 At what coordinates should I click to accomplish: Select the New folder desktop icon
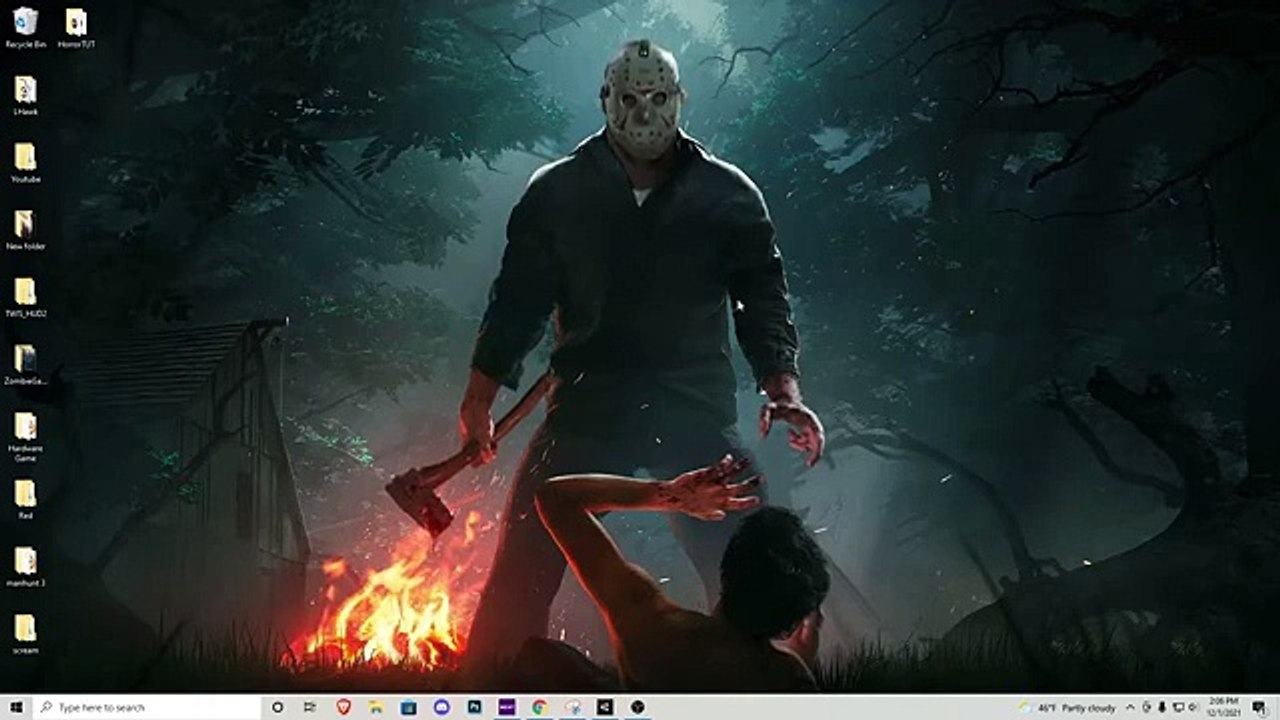(x=25, y=229)
